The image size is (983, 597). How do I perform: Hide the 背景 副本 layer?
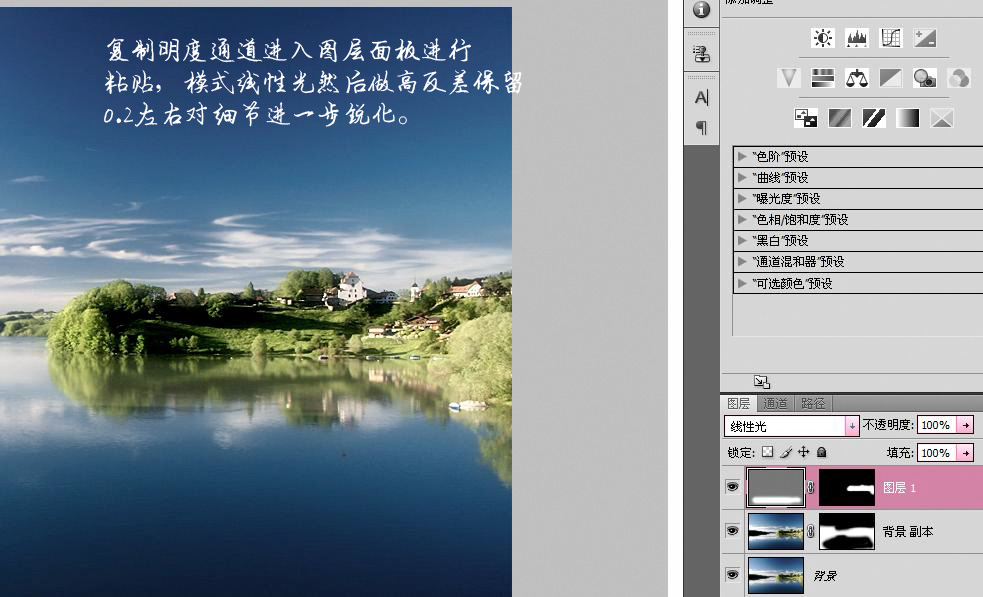tap(732, 531)
